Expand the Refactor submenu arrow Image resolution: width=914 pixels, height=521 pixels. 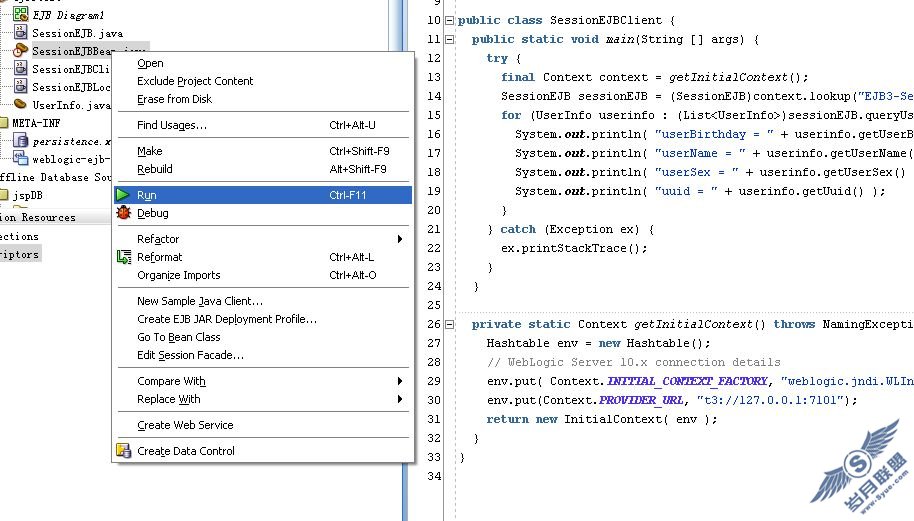click(400, 239)
